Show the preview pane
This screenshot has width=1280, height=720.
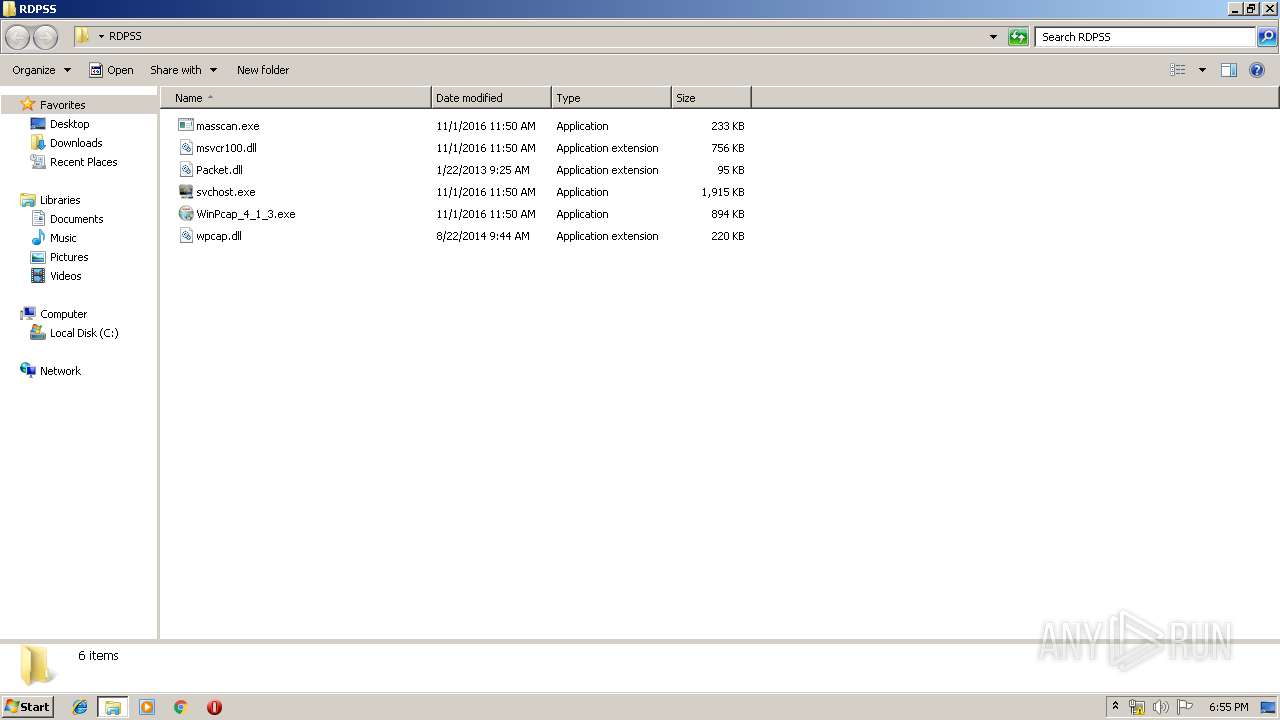[x=1229, y=70]
